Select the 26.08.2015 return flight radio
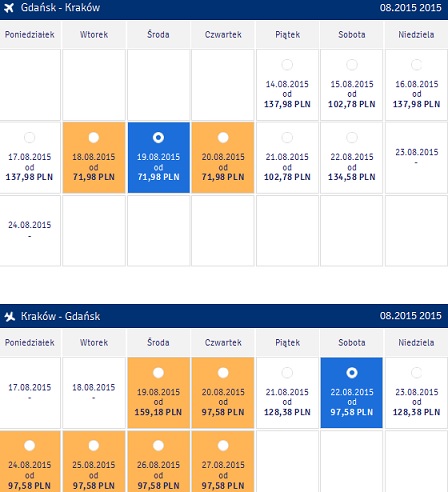Screen dimensions: 448x492 pos(158,445)
